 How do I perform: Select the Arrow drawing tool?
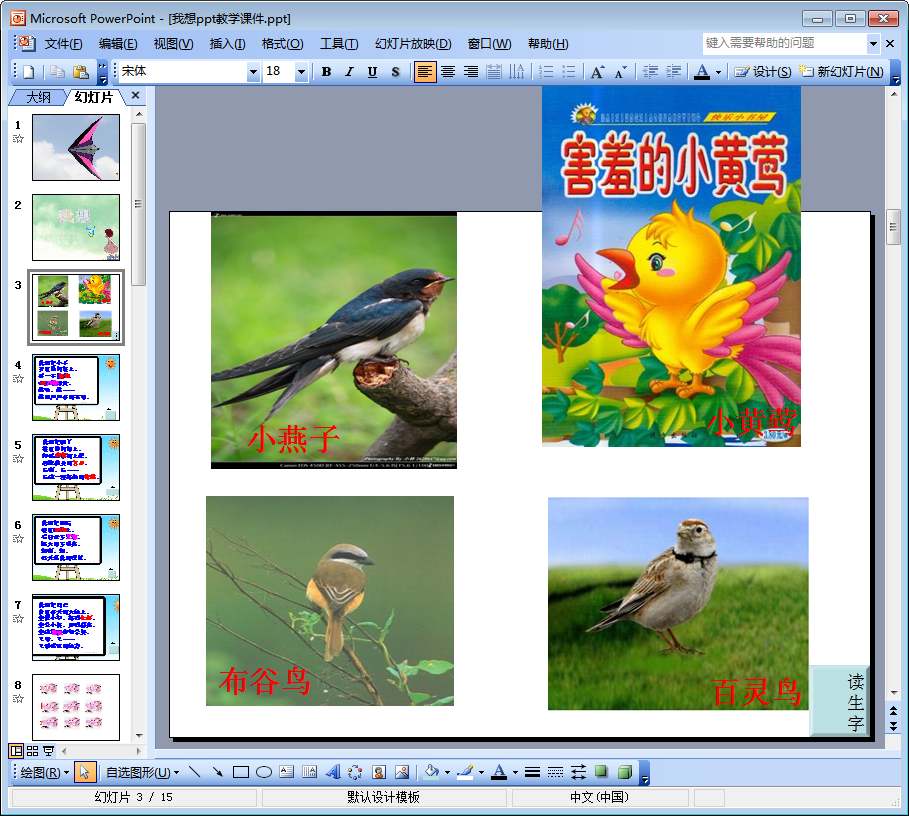coord(217,772)
